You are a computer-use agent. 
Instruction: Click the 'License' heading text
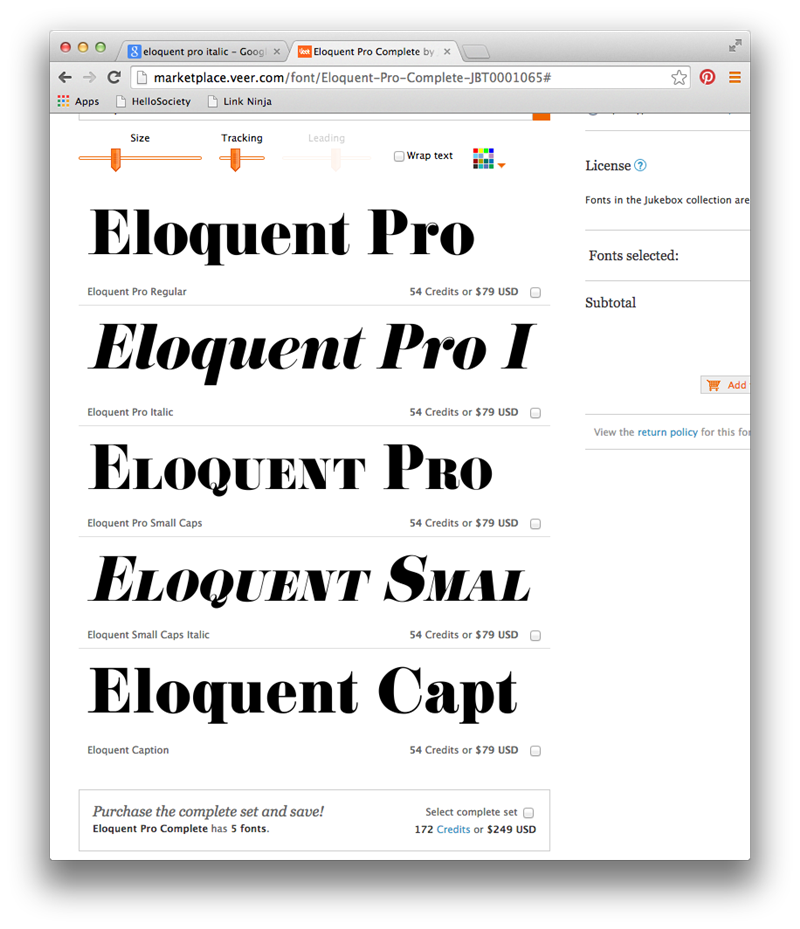click(608, 166)
